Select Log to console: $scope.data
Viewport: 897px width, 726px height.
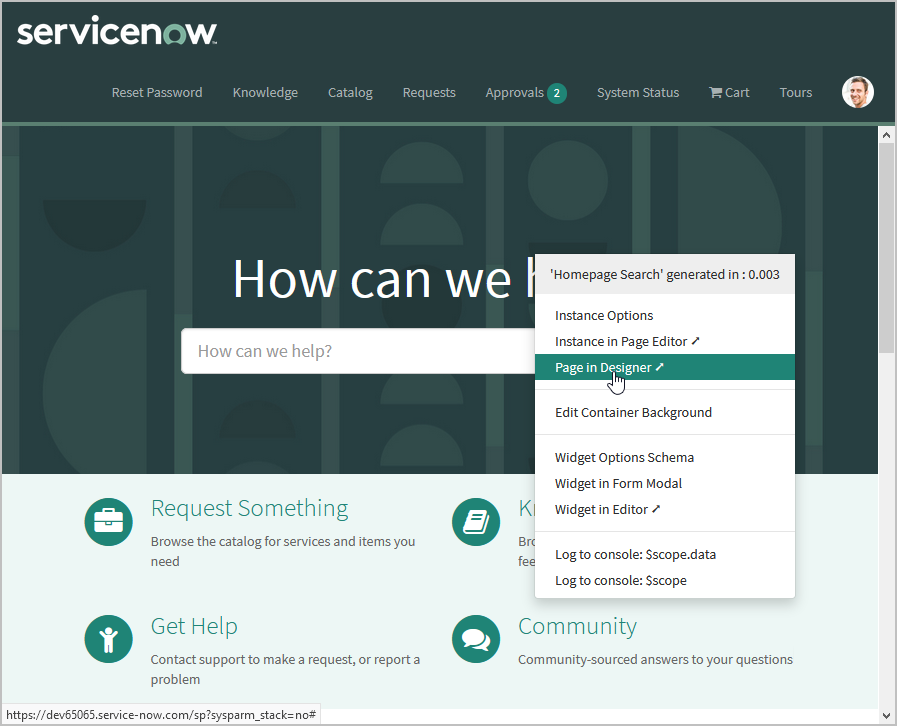click(x=635, y=555)
